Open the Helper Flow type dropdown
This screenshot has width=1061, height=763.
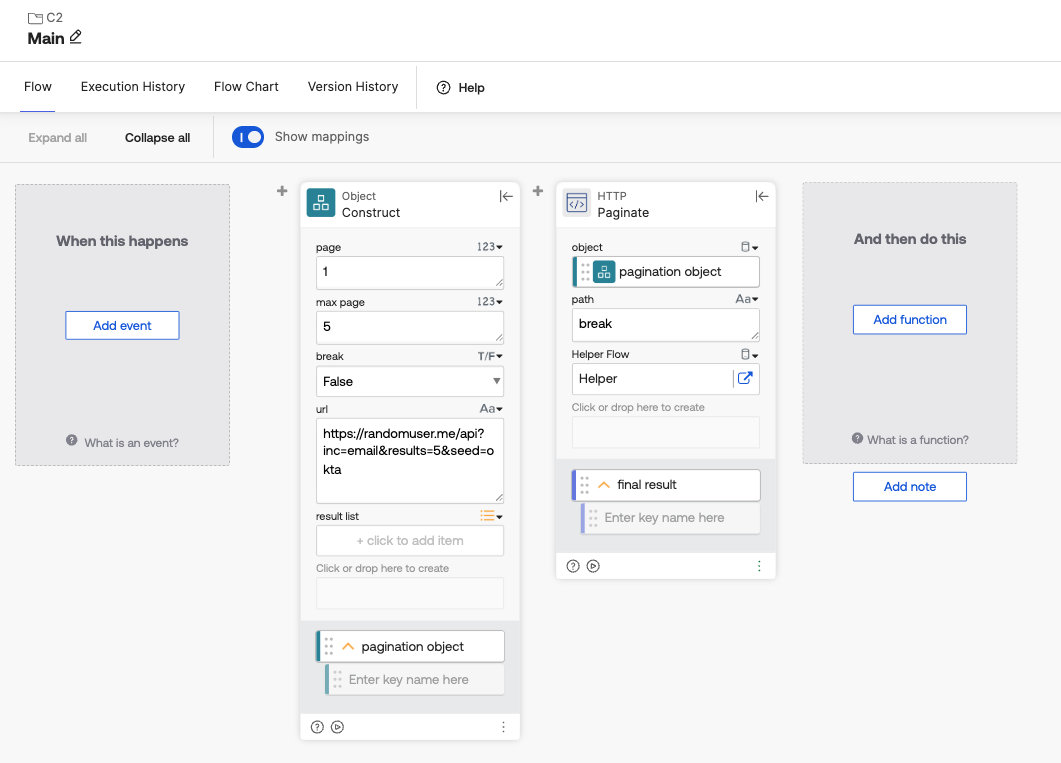(x=749, y=354)
